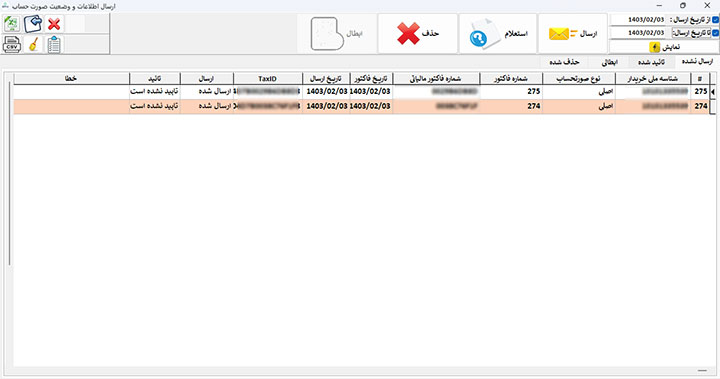
Task: Click the small red X toolbar icon
Action: click(x=54, y=24)
